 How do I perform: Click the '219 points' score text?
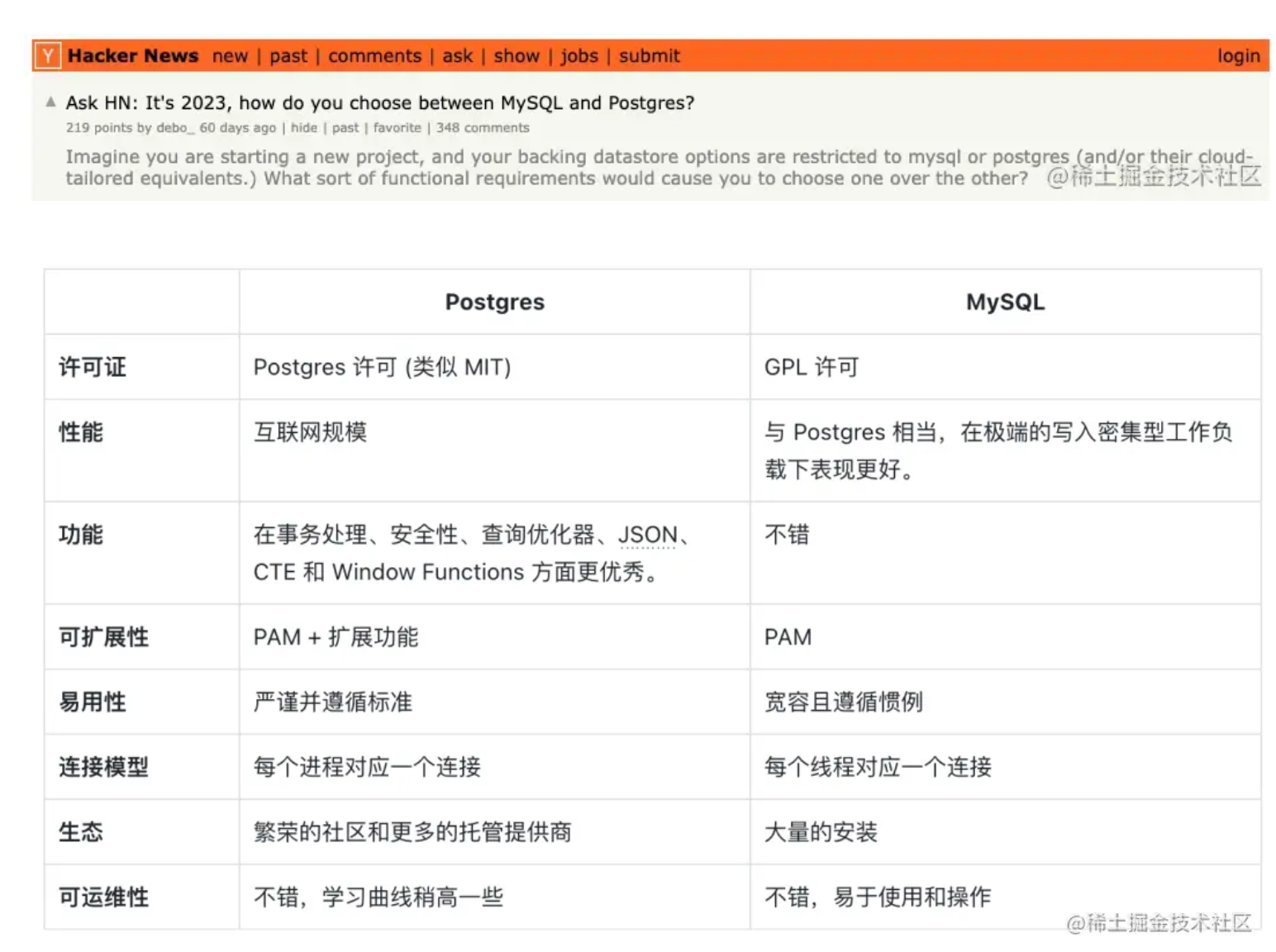pyautogui.click(x=99, y=127)
